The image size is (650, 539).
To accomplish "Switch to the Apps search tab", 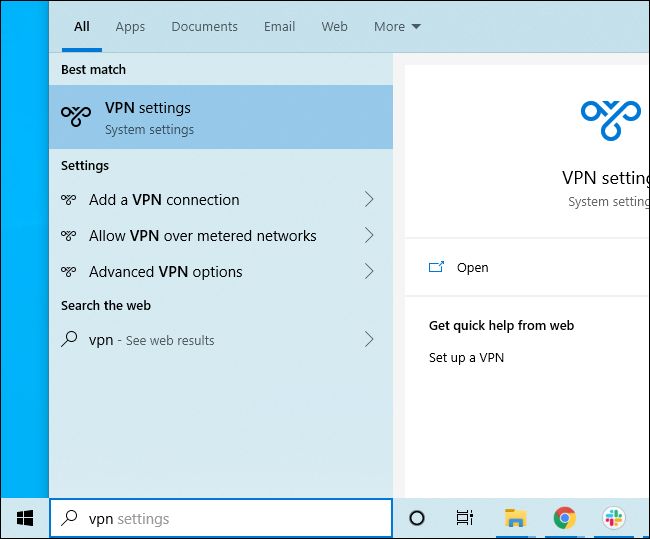I will (130, 27).
